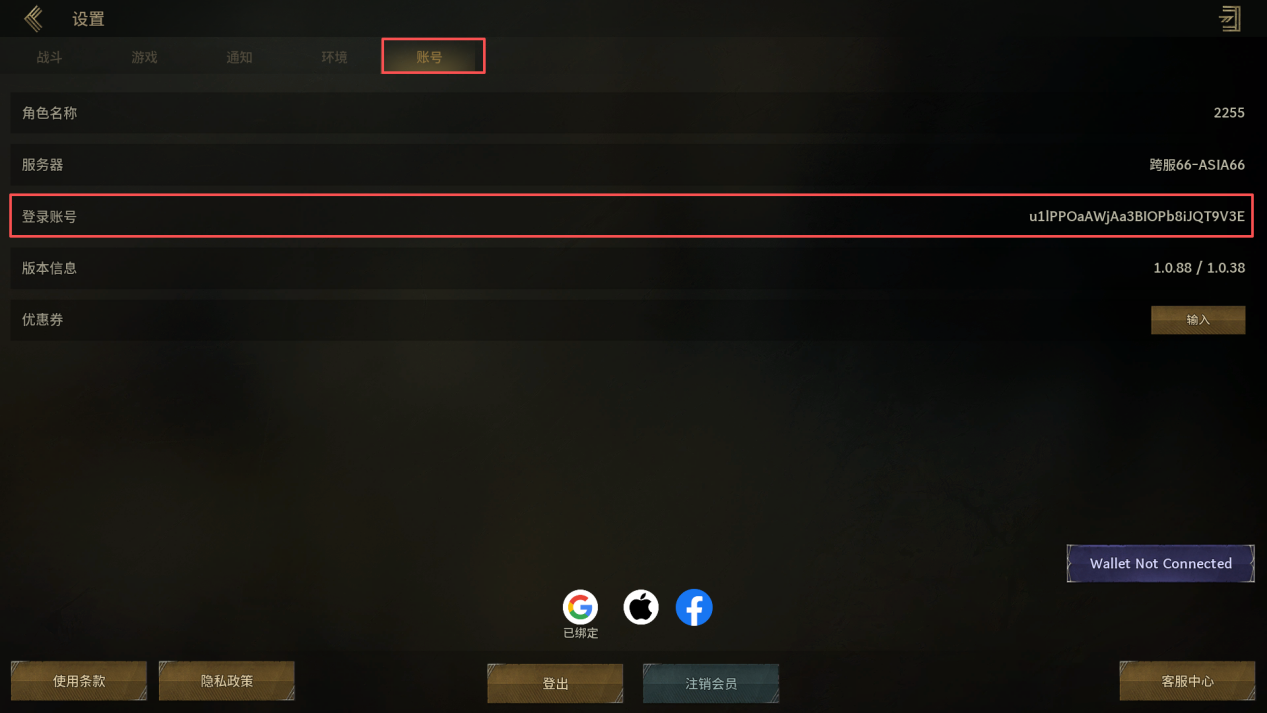Image resolution: width=1267 pixels, height=713 pixels.
Task: Switch to the 战斗 tab
Action: coord(49,57)
